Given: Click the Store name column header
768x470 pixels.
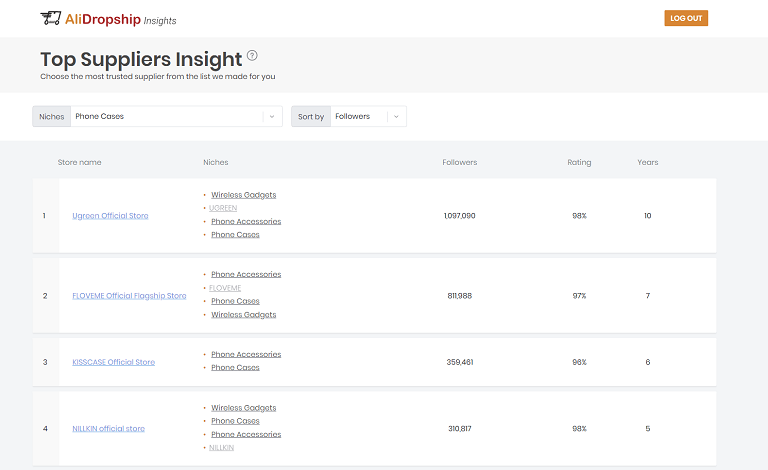Looking at the screenshot, I should pyautogui.click(x=79, y=162).
